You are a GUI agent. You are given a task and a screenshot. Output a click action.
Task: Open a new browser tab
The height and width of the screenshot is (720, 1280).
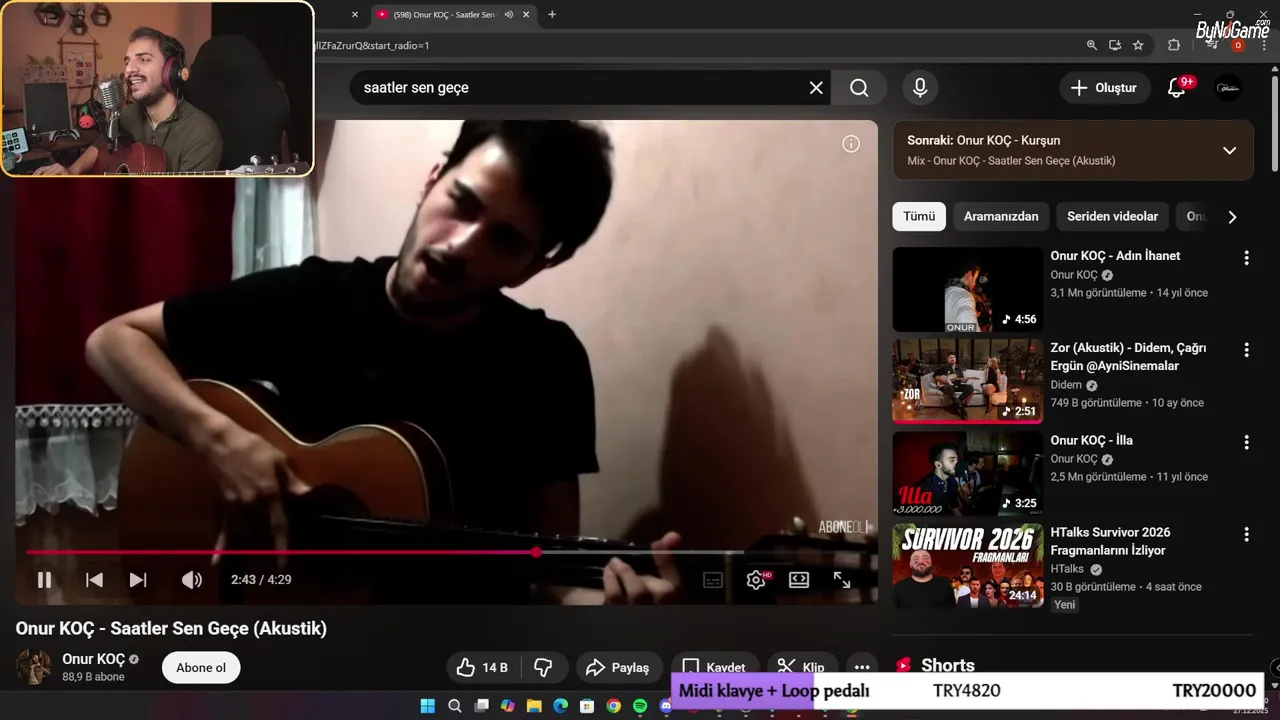(x=552, y=15)
